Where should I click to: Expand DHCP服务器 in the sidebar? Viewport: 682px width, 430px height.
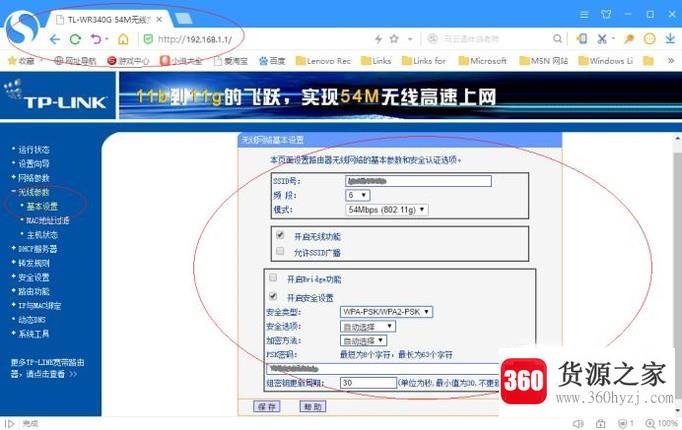click(x=37, y=249)
